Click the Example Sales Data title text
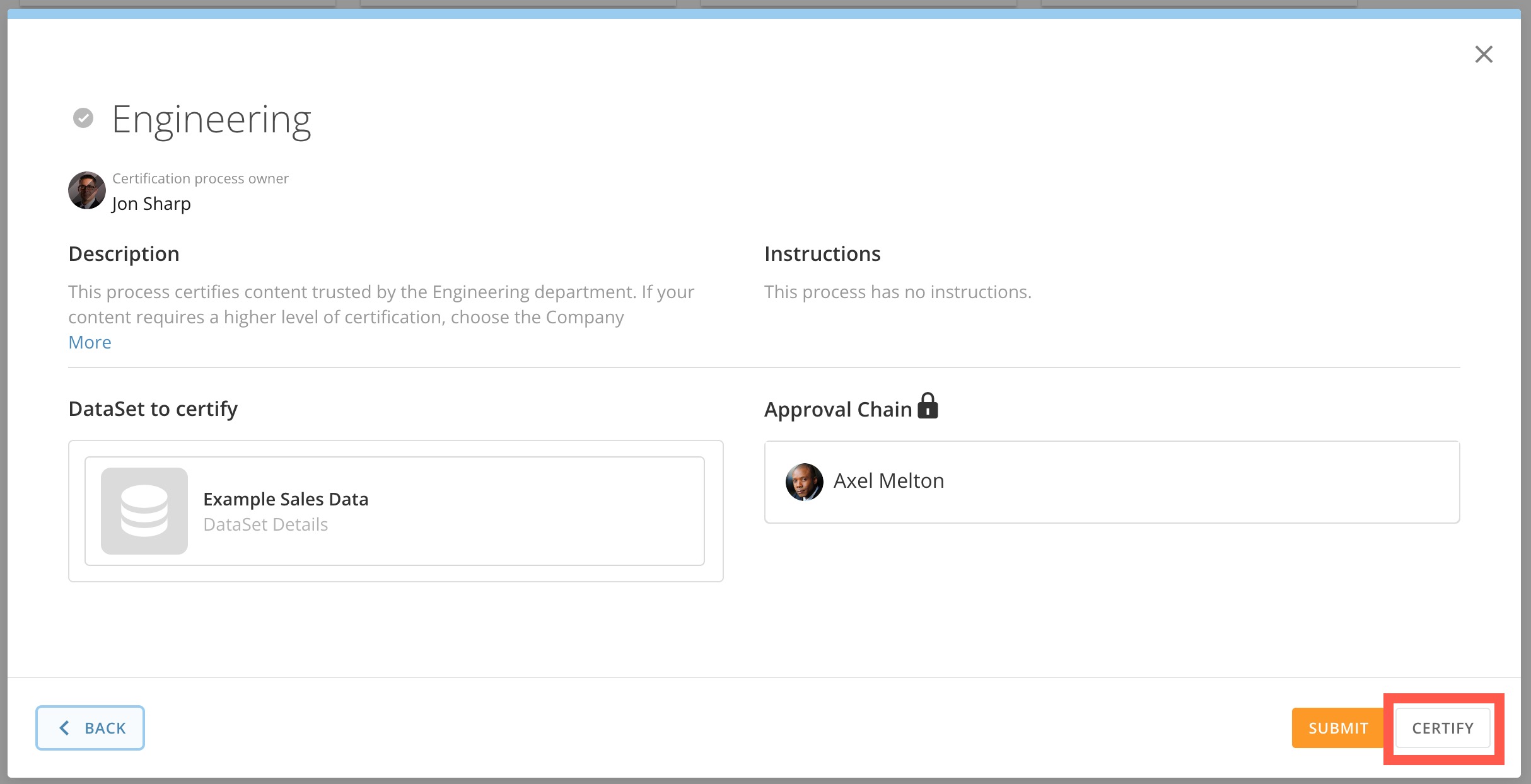 coord(286,499)
